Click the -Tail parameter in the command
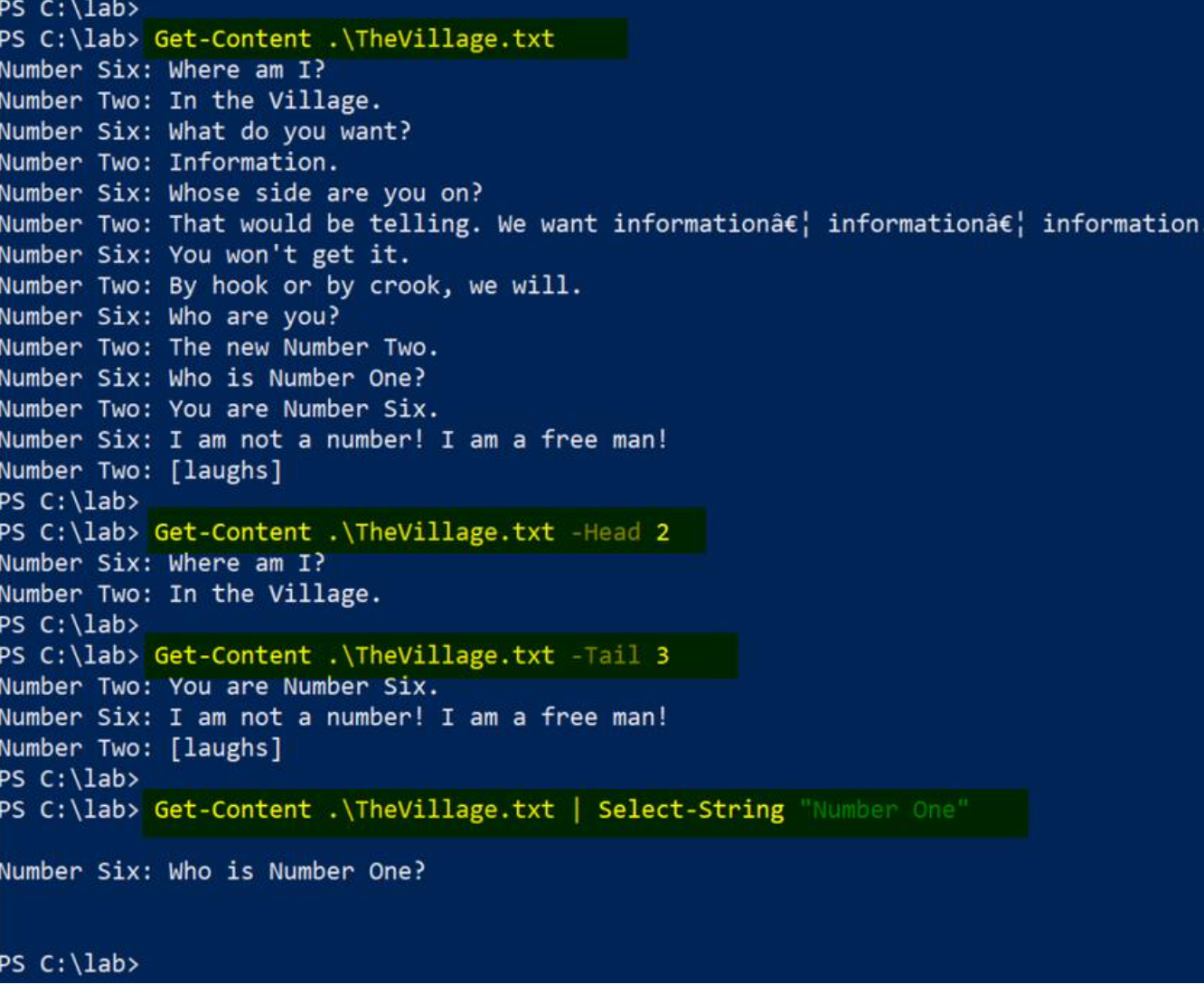 (605, 655)
